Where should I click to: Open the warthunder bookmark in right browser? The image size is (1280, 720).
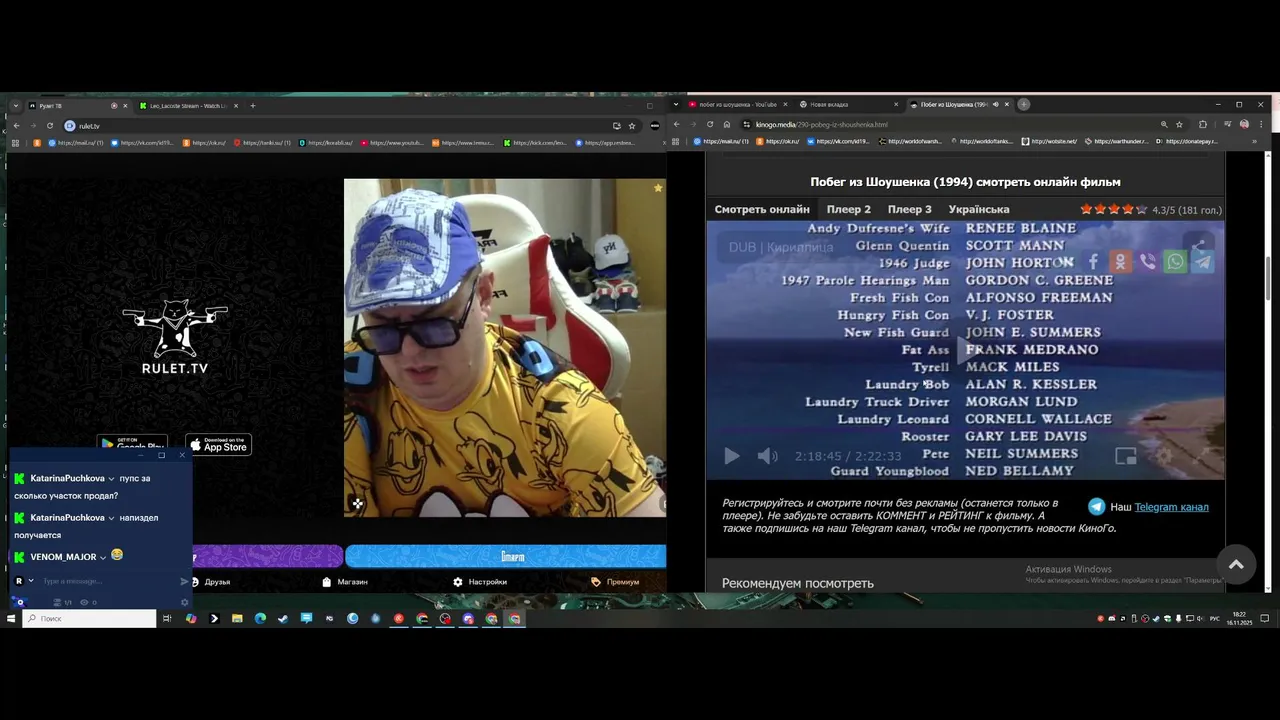pos(1119,142)
